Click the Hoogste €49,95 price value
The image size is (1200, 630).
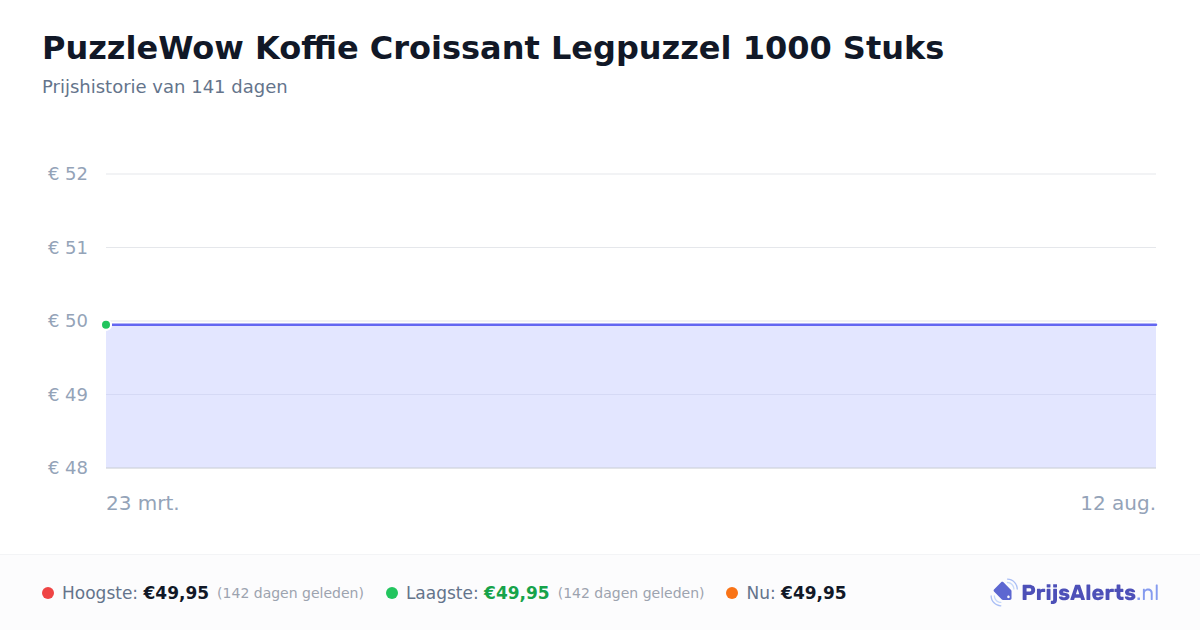click(176, 593)
